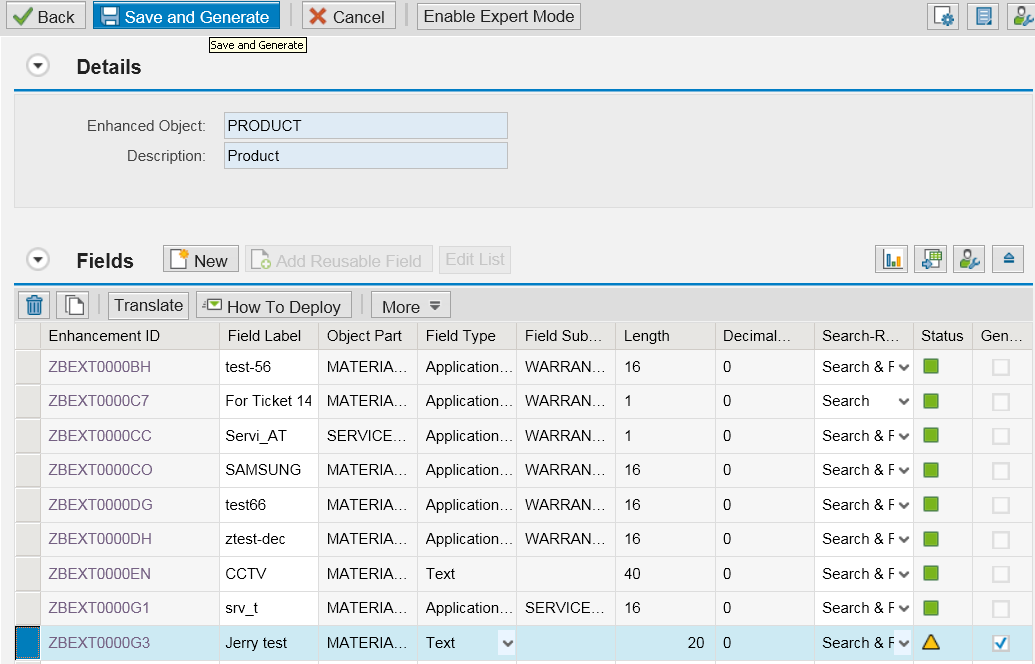Open enhancement ZBEXT0000G1 link
Viewport: 1035px width, 664px height.
99,608
